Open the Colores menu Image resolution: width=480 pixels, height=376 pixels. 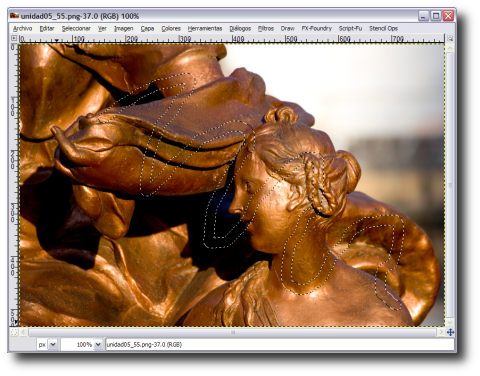171,29
